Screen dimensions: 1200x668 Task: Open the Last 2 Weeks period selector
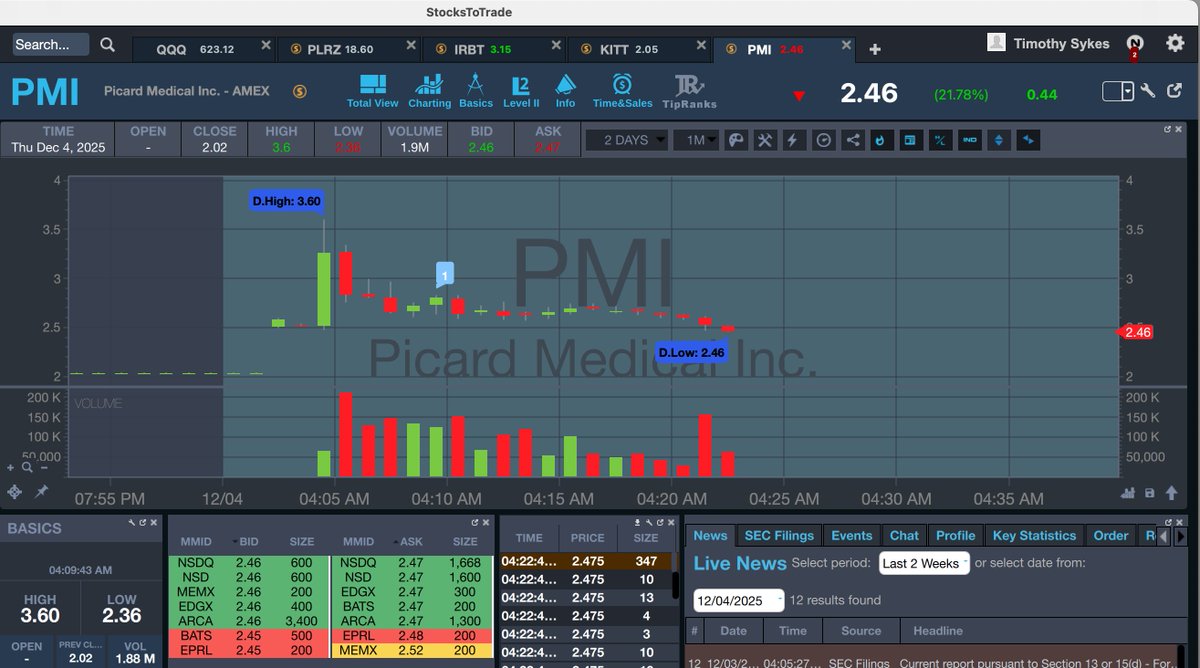pos(923,563)
